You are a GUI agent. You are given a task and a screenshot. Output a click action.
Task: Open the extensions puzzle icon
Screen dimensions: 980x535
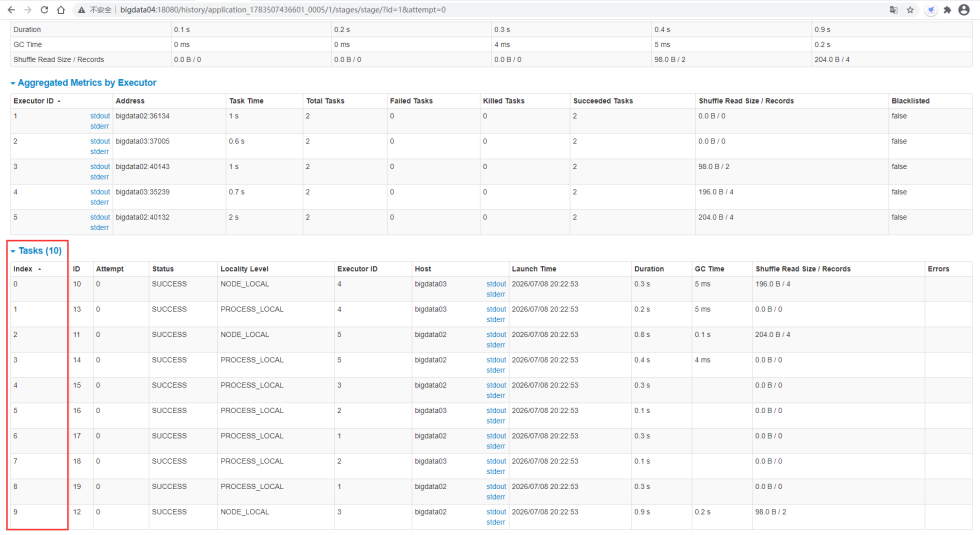point(947,9)
